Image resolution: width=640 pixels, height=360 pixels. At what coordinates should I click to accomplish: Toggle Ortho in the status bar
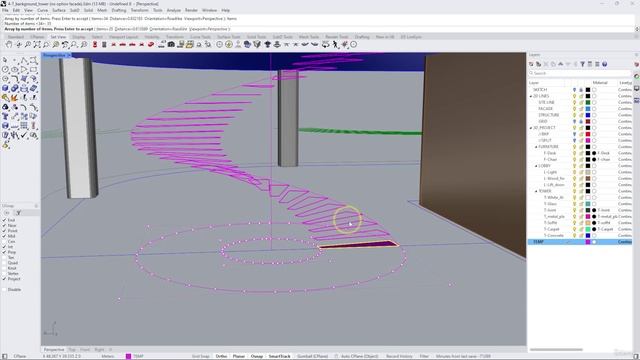click(221, 356)
